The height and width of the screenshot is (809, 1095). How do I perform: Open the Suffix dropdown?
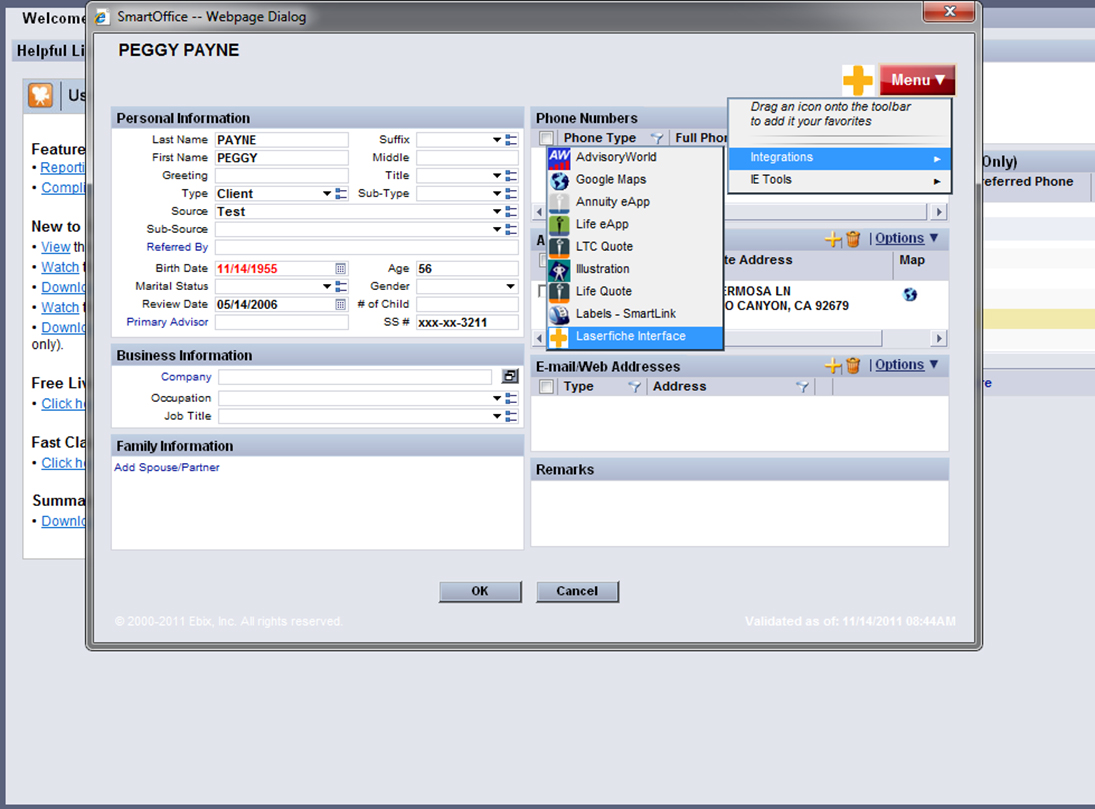click(497, 140)
